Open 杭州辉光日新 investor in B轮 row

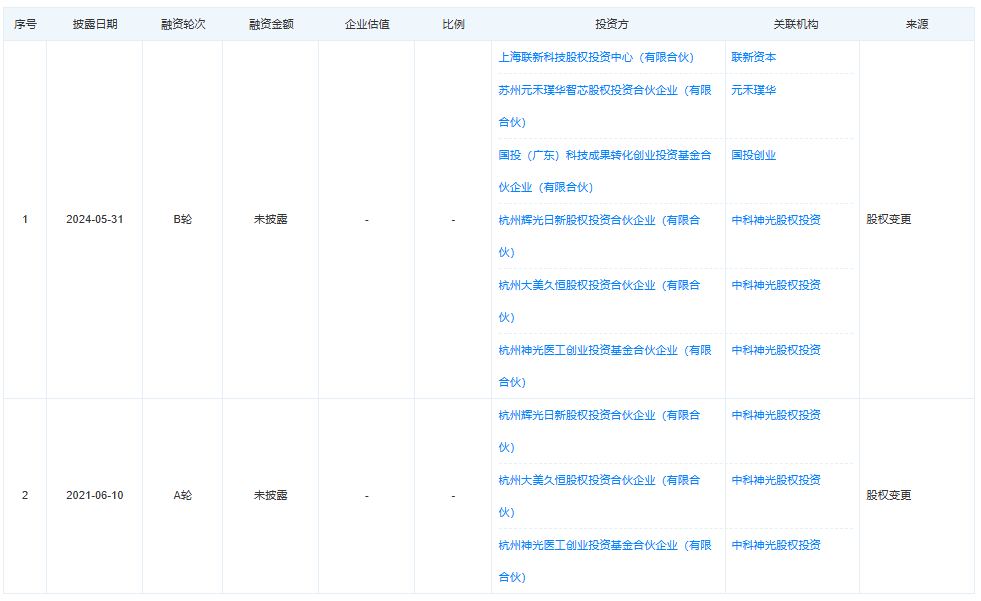(x=599, y=221)
